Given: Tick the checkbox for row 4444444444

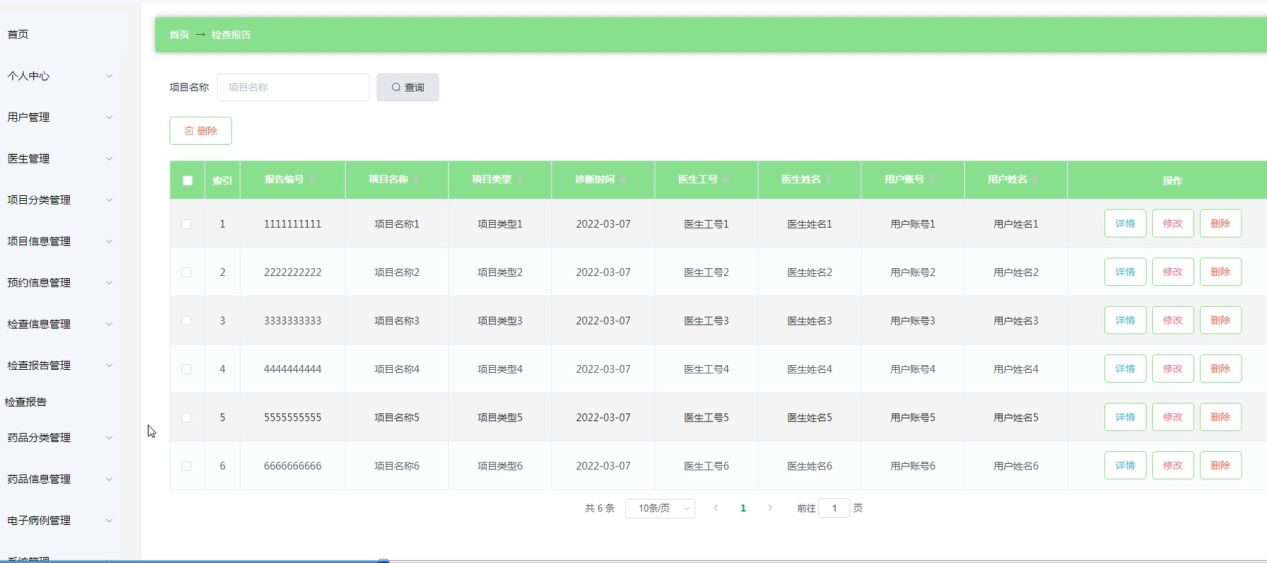Looking at the screenshot, I should coord(186,369).
